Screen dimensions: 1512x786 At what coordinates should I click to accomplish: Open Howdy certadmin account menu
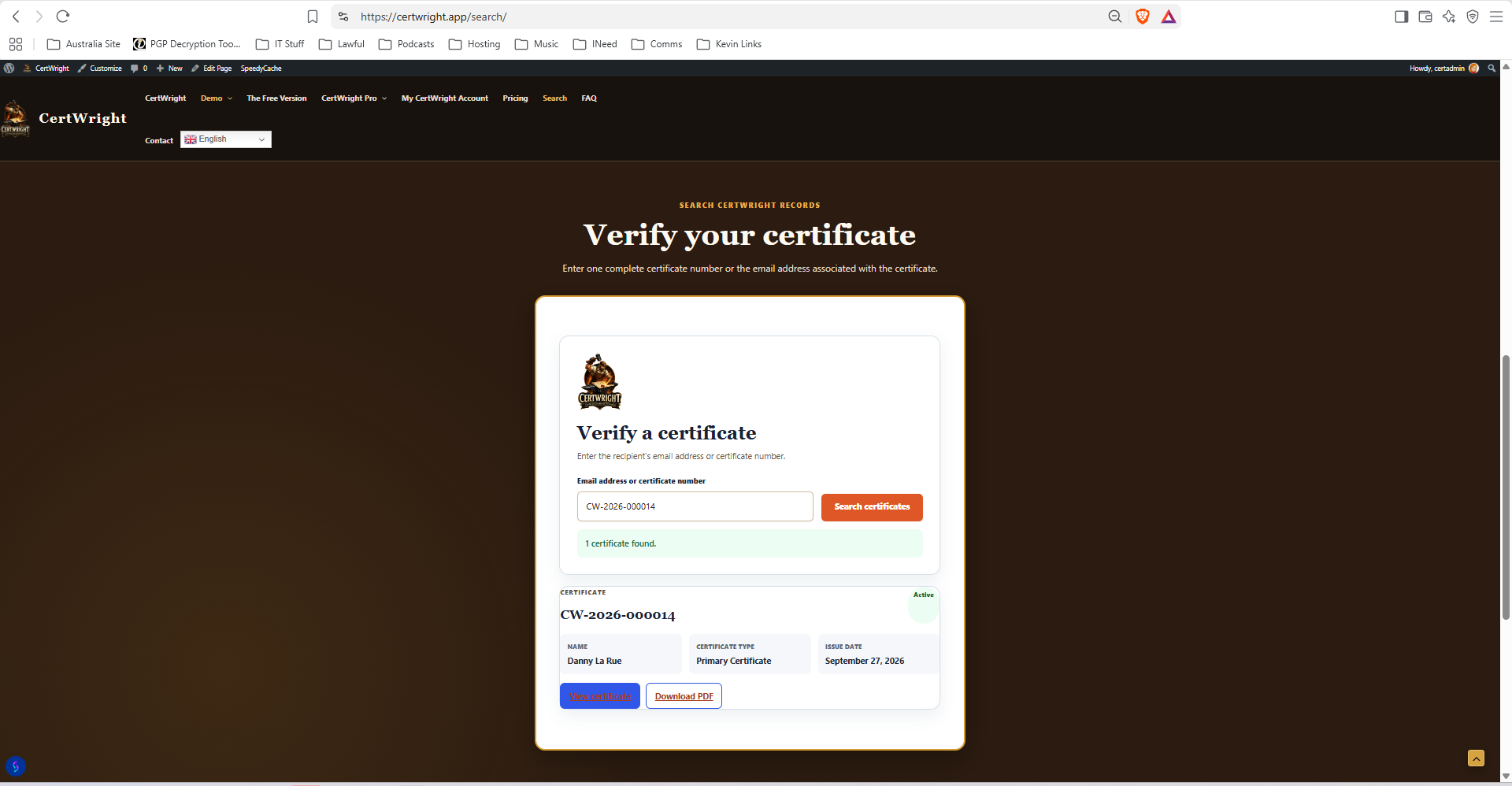pos(1443,69)
